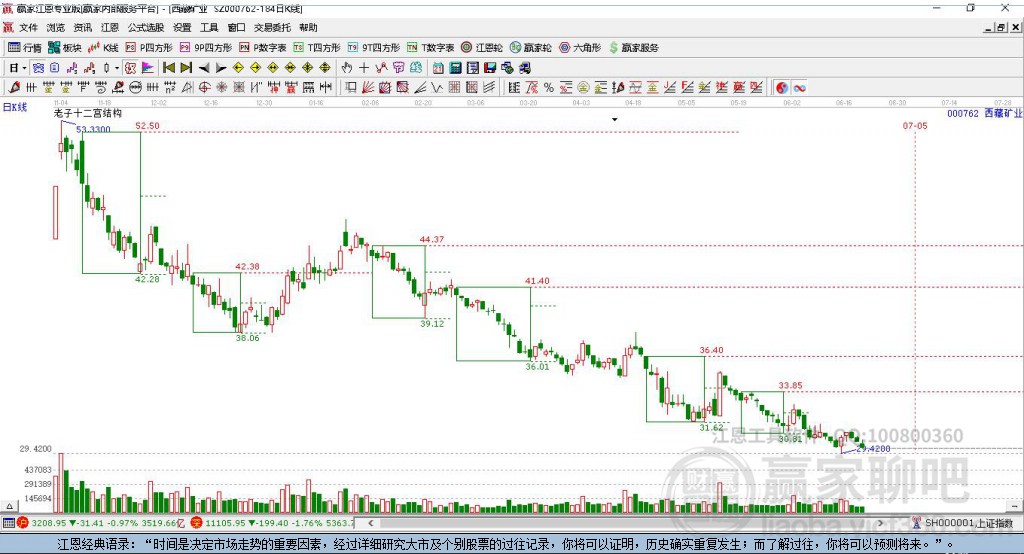Viewport: 1024px width, 554px height.
Task: Select the crosshair cursor tool
Action: point(364,68)
